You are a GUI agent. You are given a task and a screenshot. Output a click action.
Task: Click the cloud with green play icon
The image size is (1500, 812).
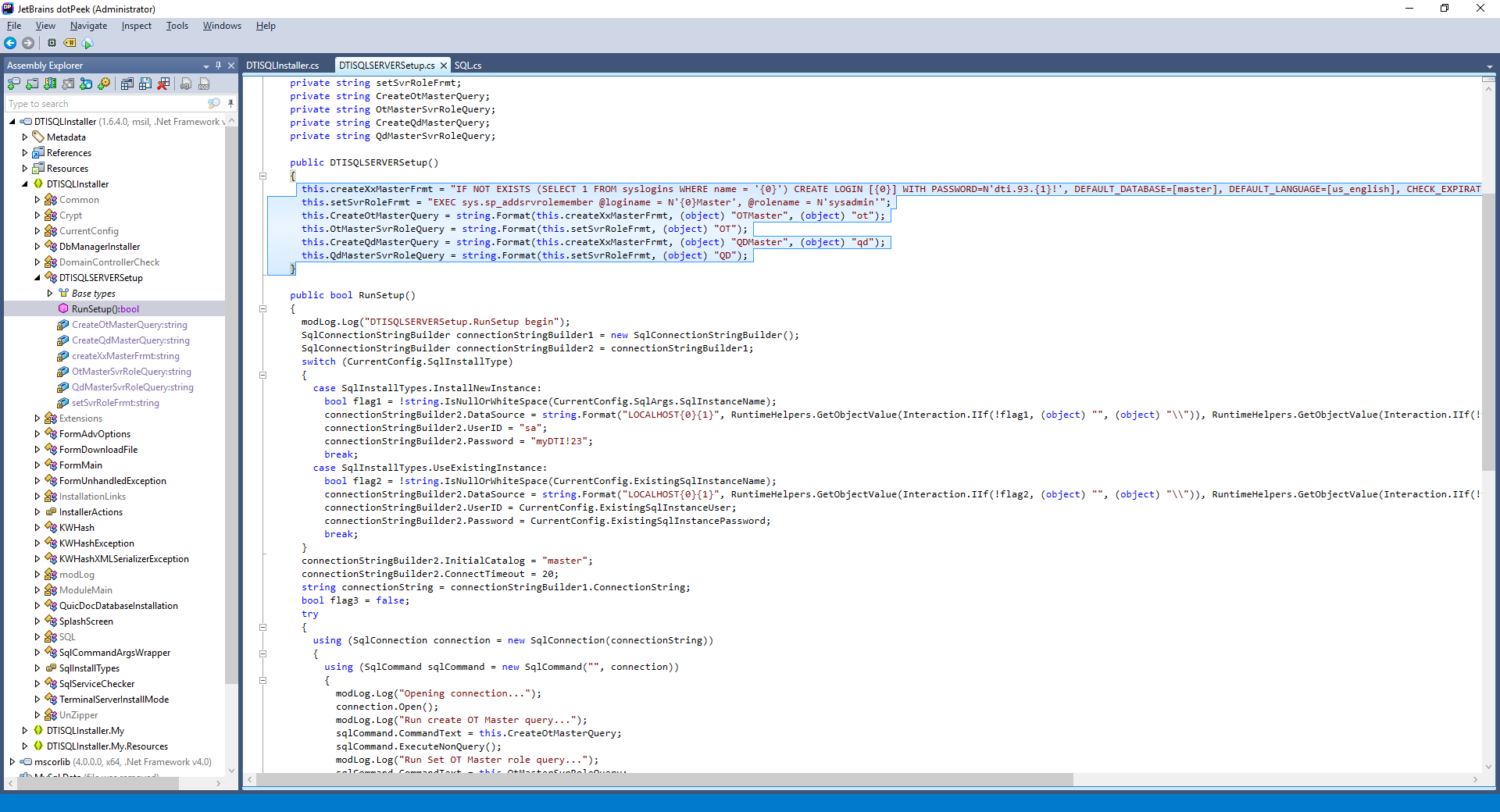tap(87, 43)
